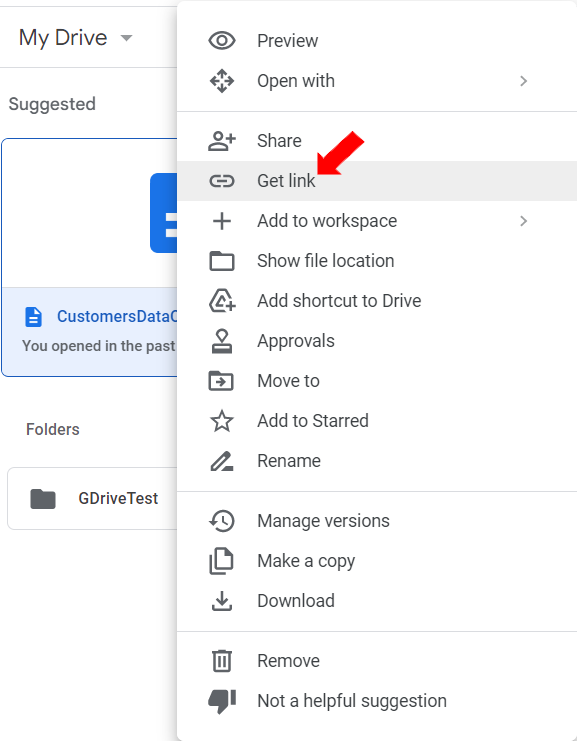Select the CustomersData suggested file thumbnail
577x741 pixels.
90,213
